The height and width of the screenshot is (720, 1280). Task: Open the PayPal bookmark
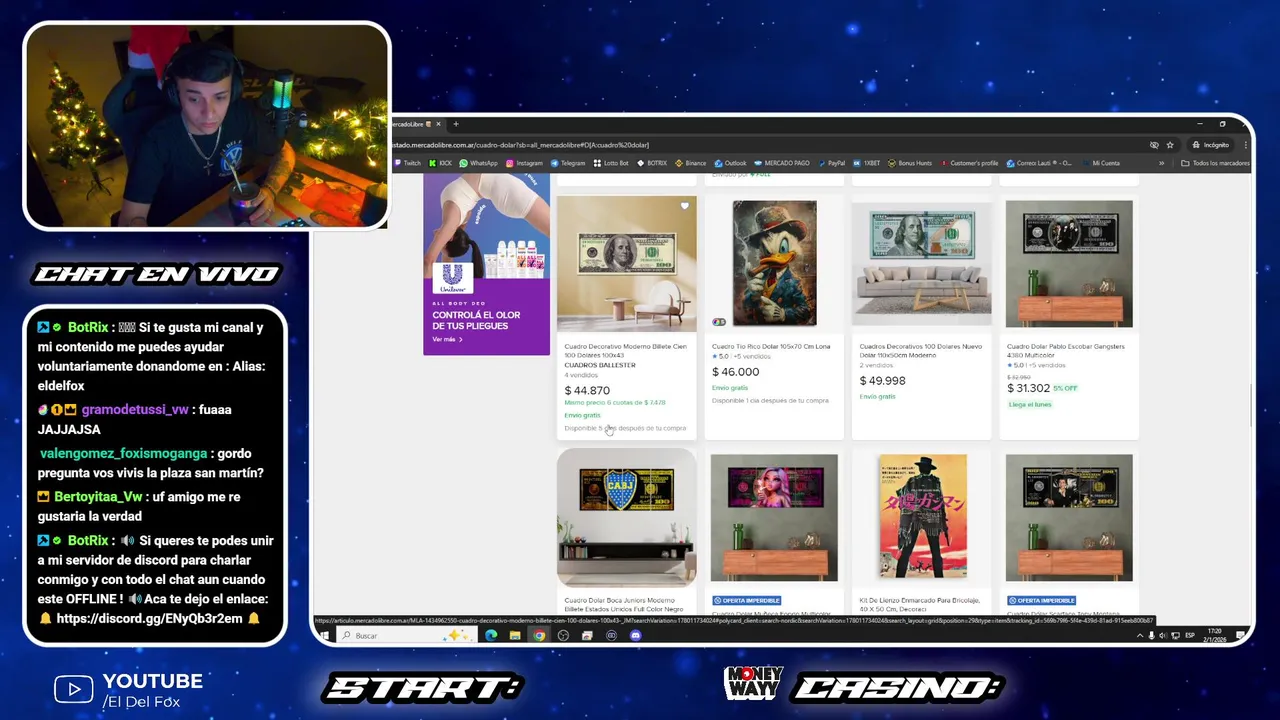[832, 163]
